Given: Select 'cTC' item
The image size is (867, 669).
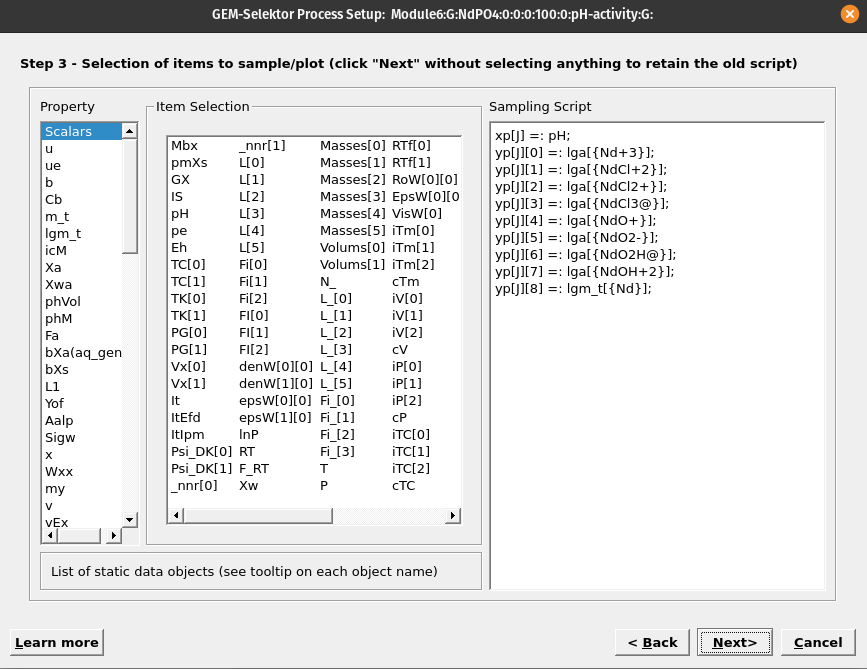Looking at the screenshot, I should 403,485.
